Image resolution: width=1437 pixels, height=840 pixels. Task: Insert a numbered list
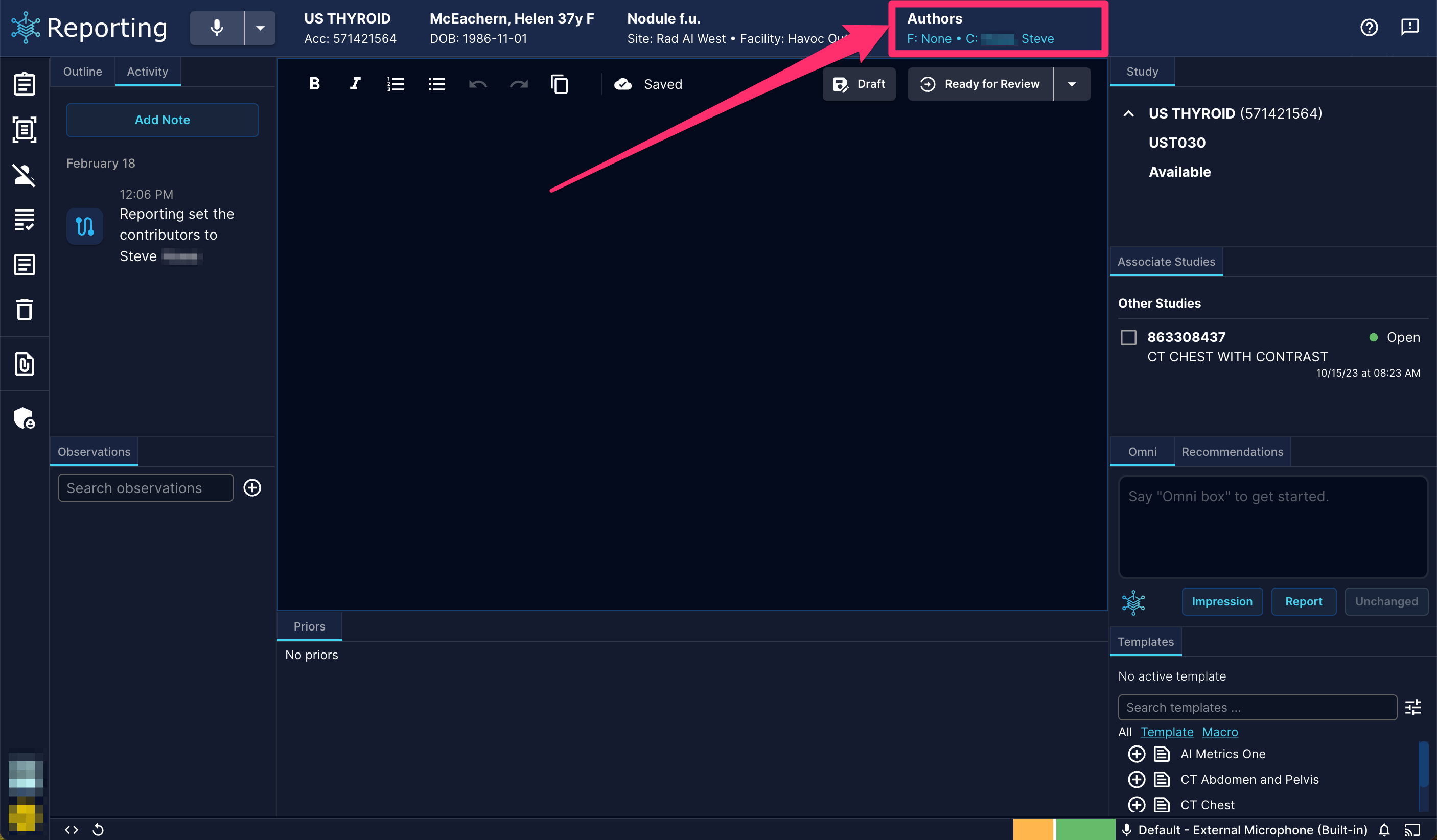click(396, 84)
